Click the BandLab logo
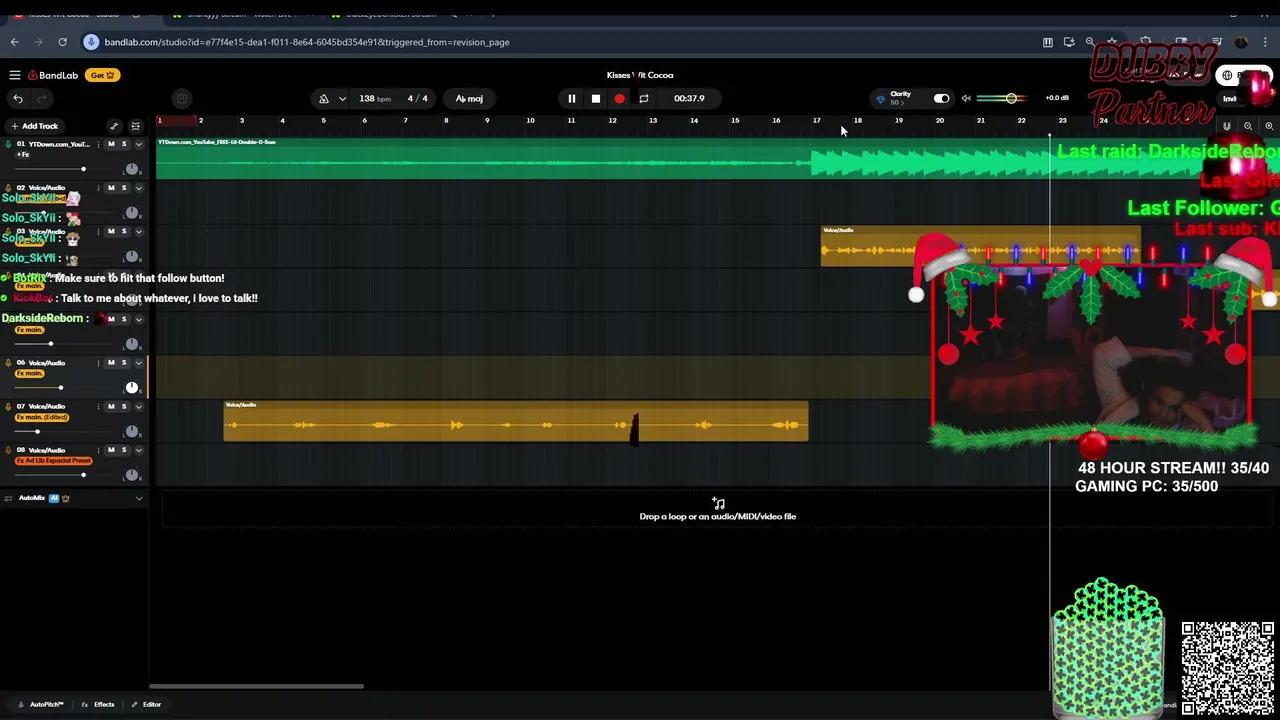1280x720 pixels. coord(53,75)
